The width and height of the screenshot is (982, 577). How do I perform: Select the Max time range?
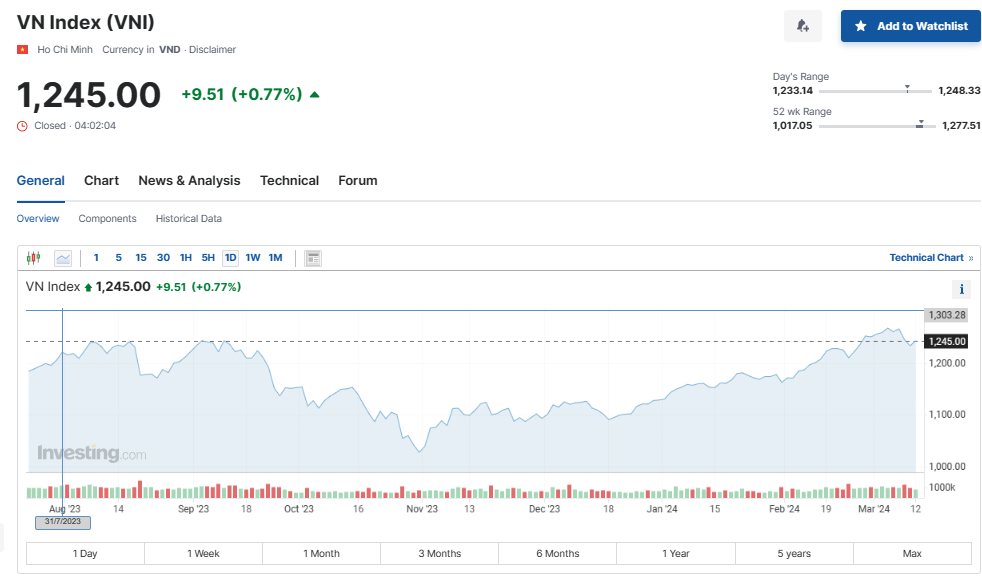click(911, 554)
